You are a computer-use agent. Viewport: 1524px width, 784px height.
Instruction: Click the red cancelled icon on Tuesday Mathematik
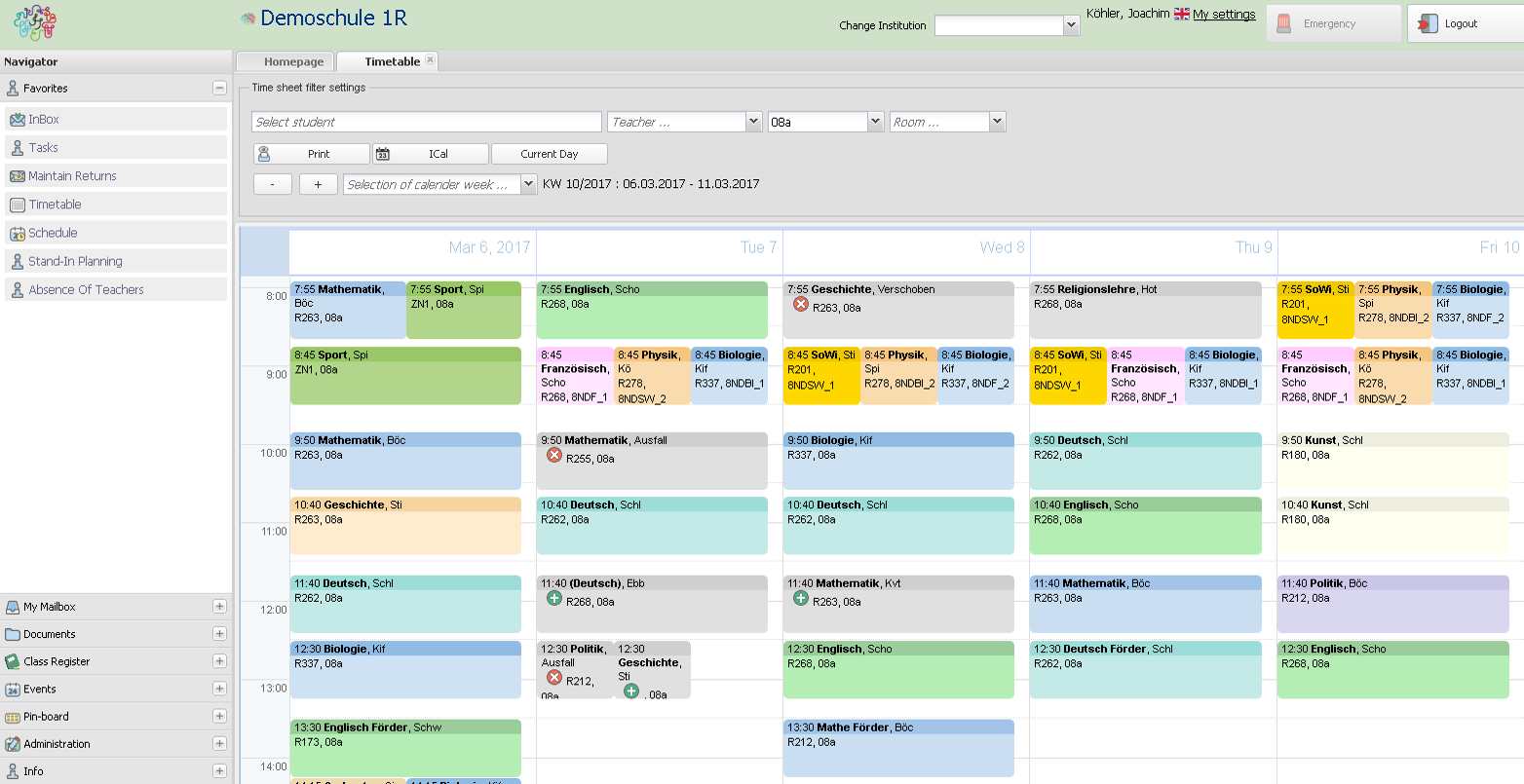554,456
